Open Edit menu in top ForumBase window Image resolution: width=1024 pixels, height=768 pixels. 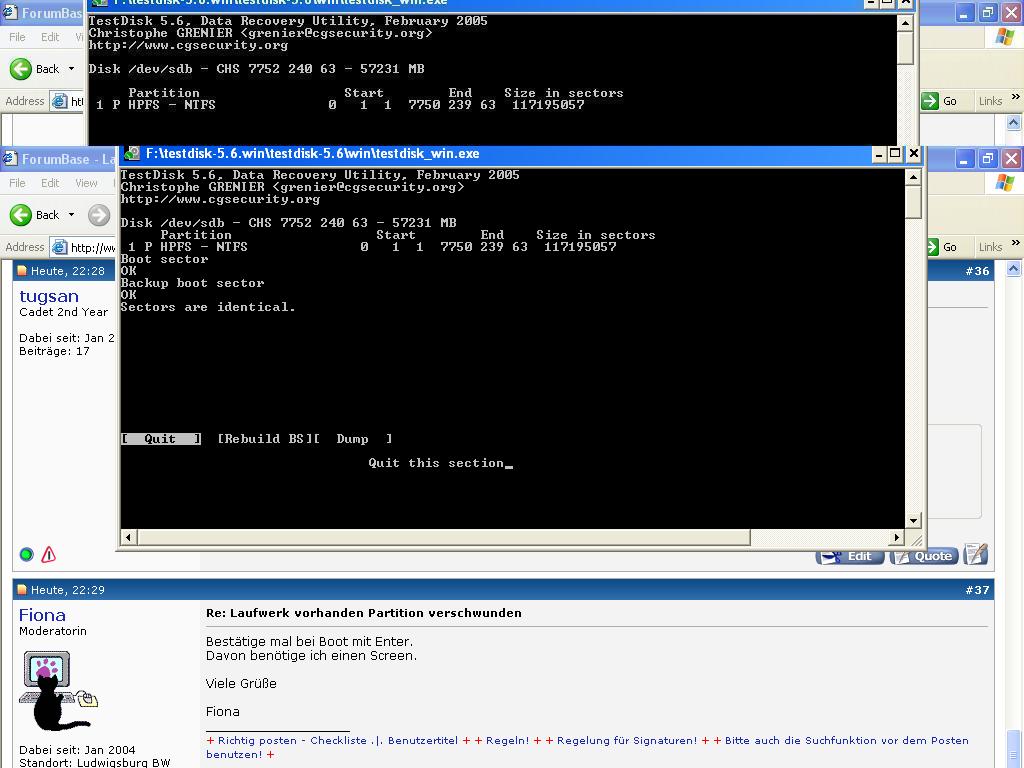point(50,37)
